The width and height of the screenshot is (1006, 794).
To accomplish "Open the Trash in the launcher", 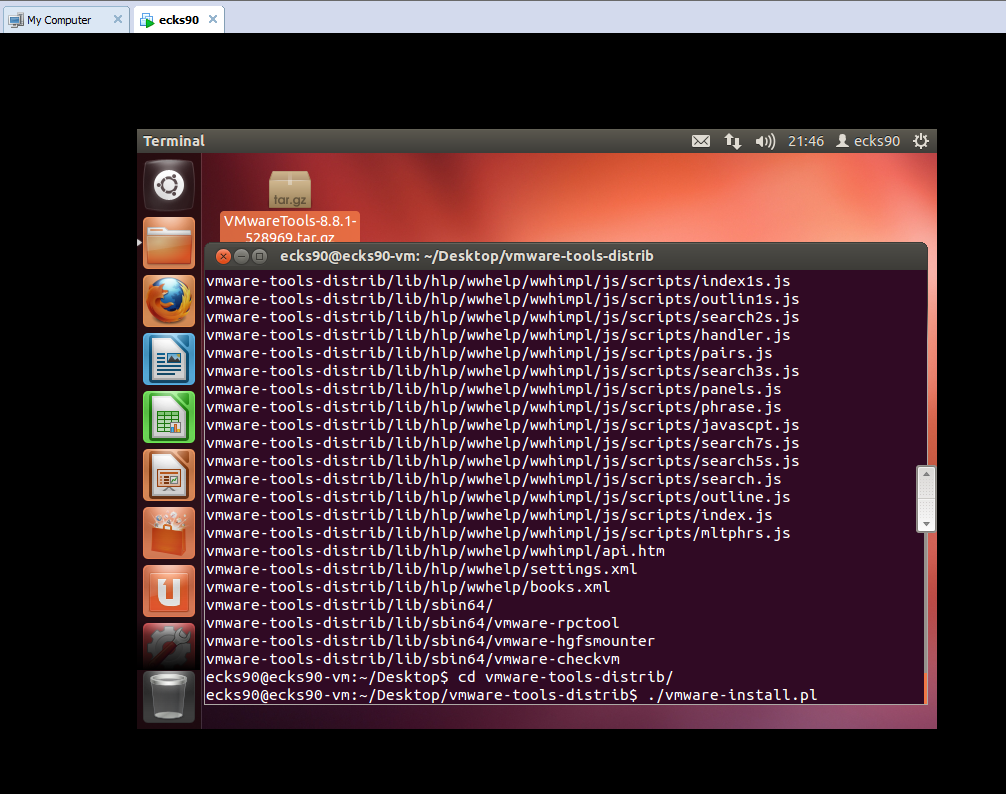I will pyautogui.click(x=169, y=697).
